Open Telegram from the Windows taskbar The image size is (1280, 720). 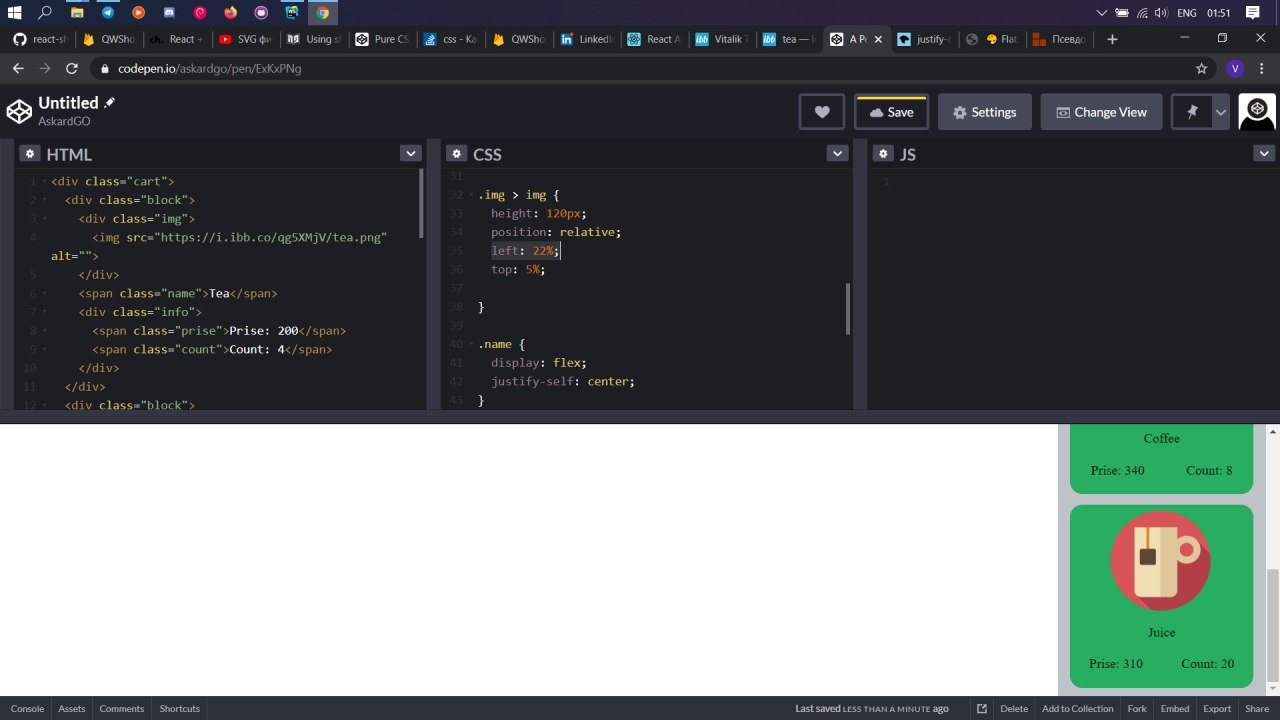pyautogui.click(x=107, y=13)
